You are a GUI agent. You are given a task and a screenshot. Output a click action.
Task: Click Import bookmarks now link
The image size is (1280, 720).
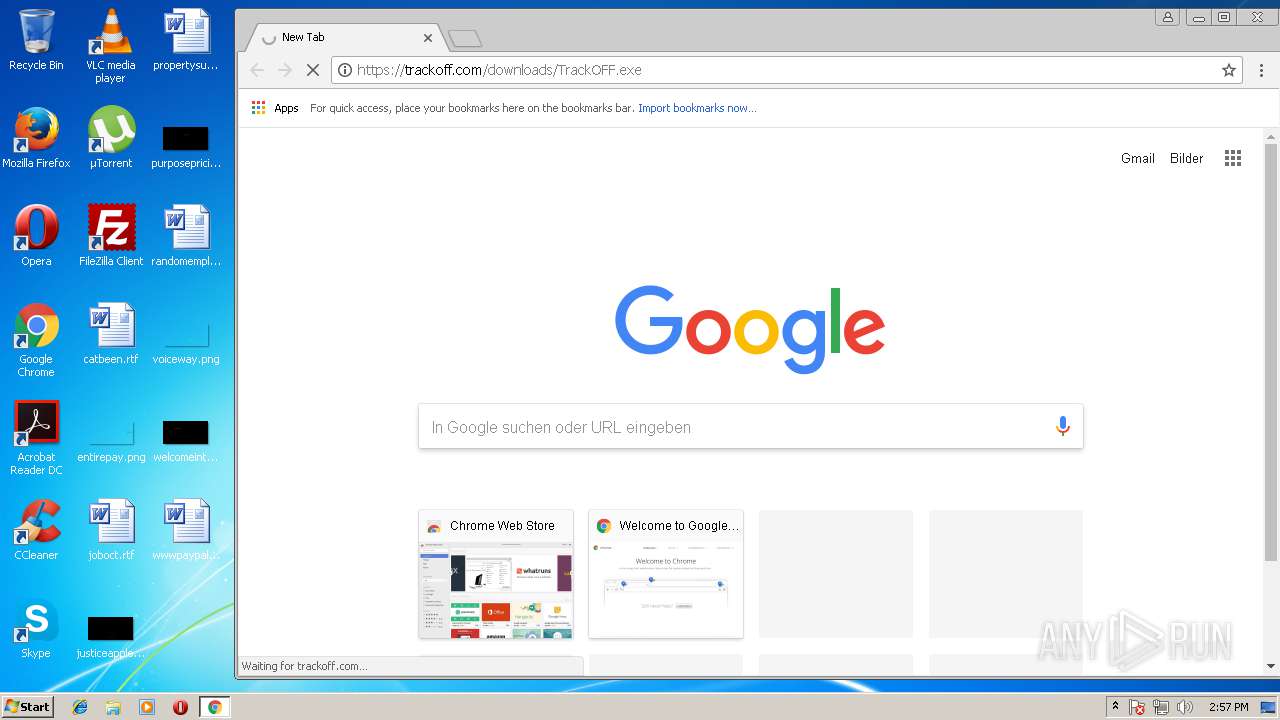[697, 108]
